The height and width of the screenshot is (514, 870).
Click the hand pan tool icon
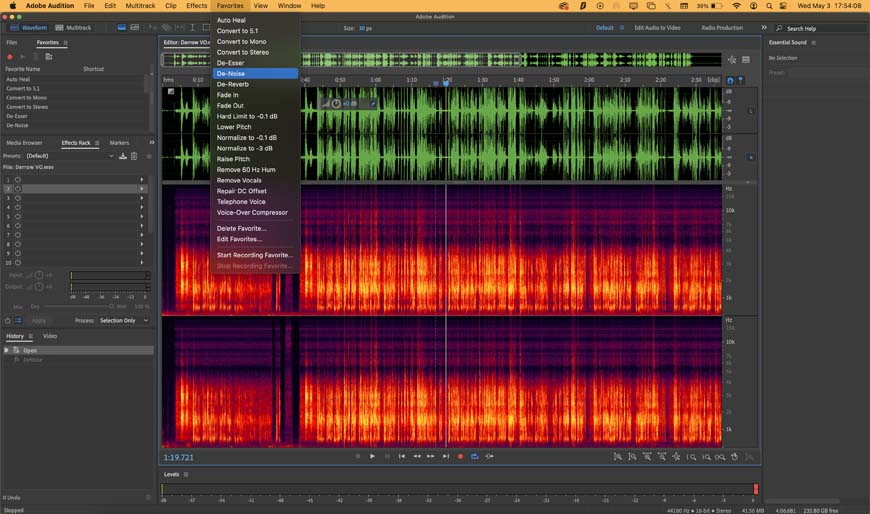tap(734, 456)
